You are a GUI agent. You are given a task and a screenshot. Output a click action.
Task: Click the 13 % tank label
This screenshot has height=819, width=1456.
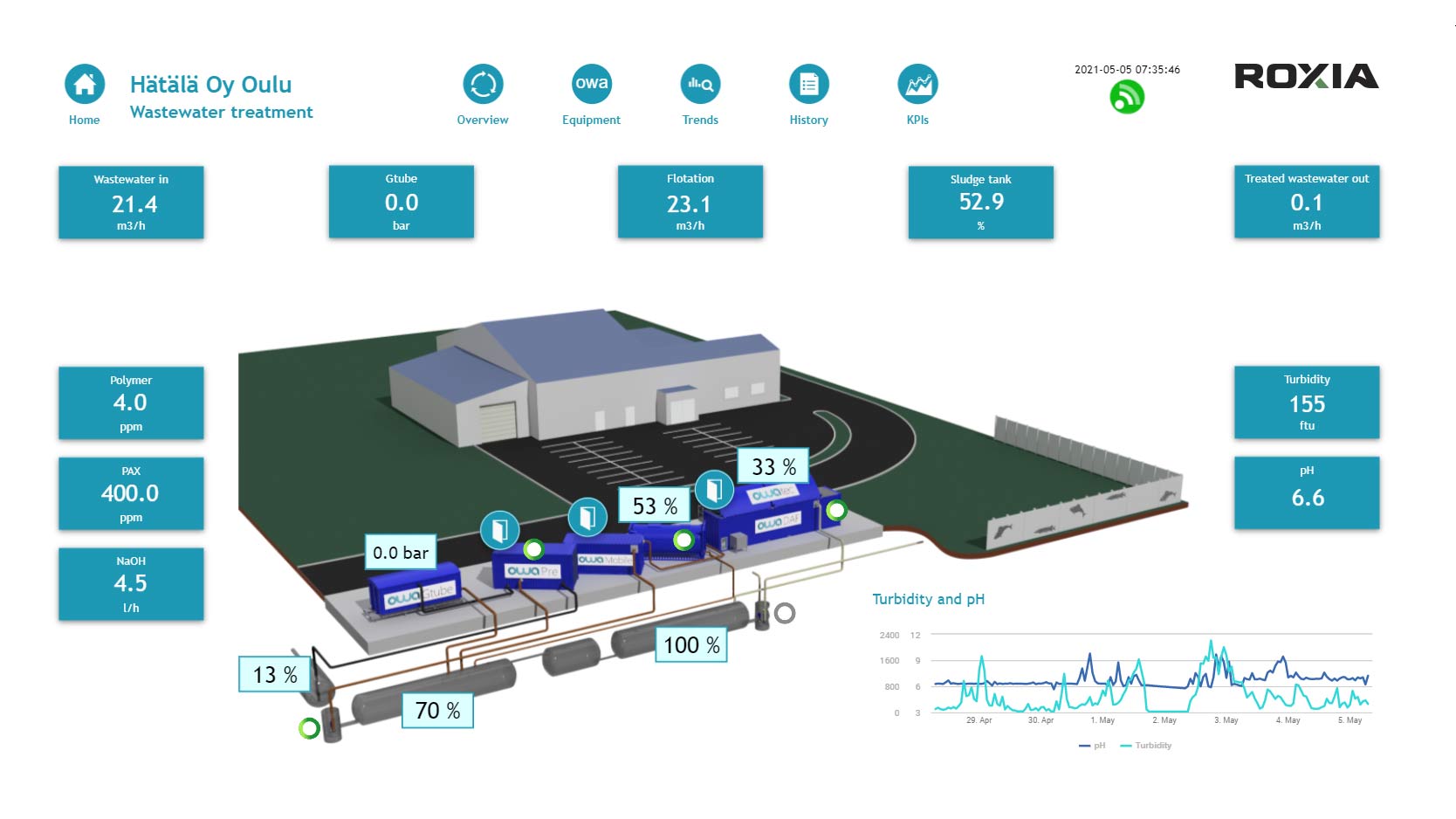pyautogui.click(x=275, y=675)
